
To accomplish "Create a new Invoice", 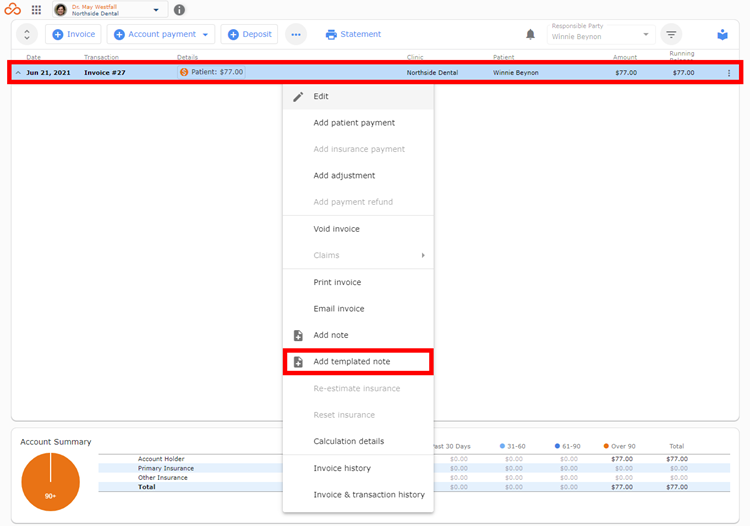I will point(73,34).
